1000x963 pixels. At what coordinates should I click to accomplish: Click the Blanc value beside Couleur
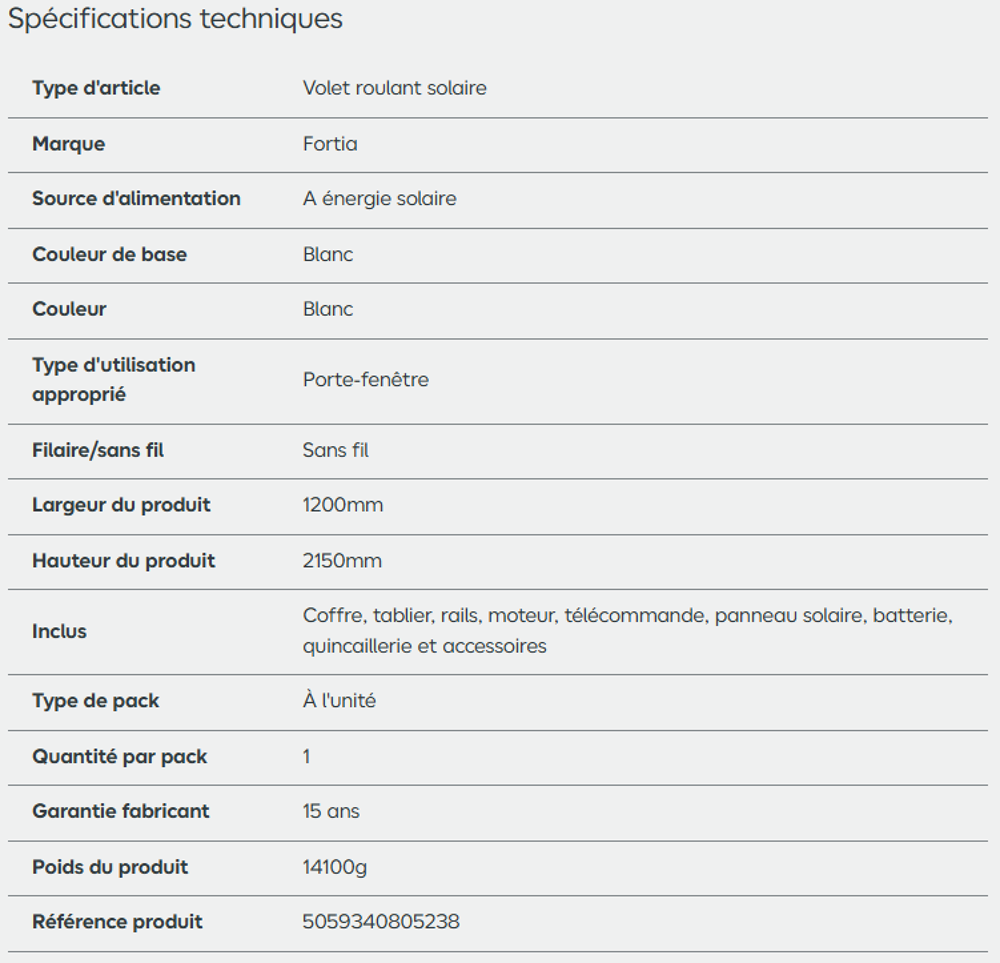coord(328,309)
